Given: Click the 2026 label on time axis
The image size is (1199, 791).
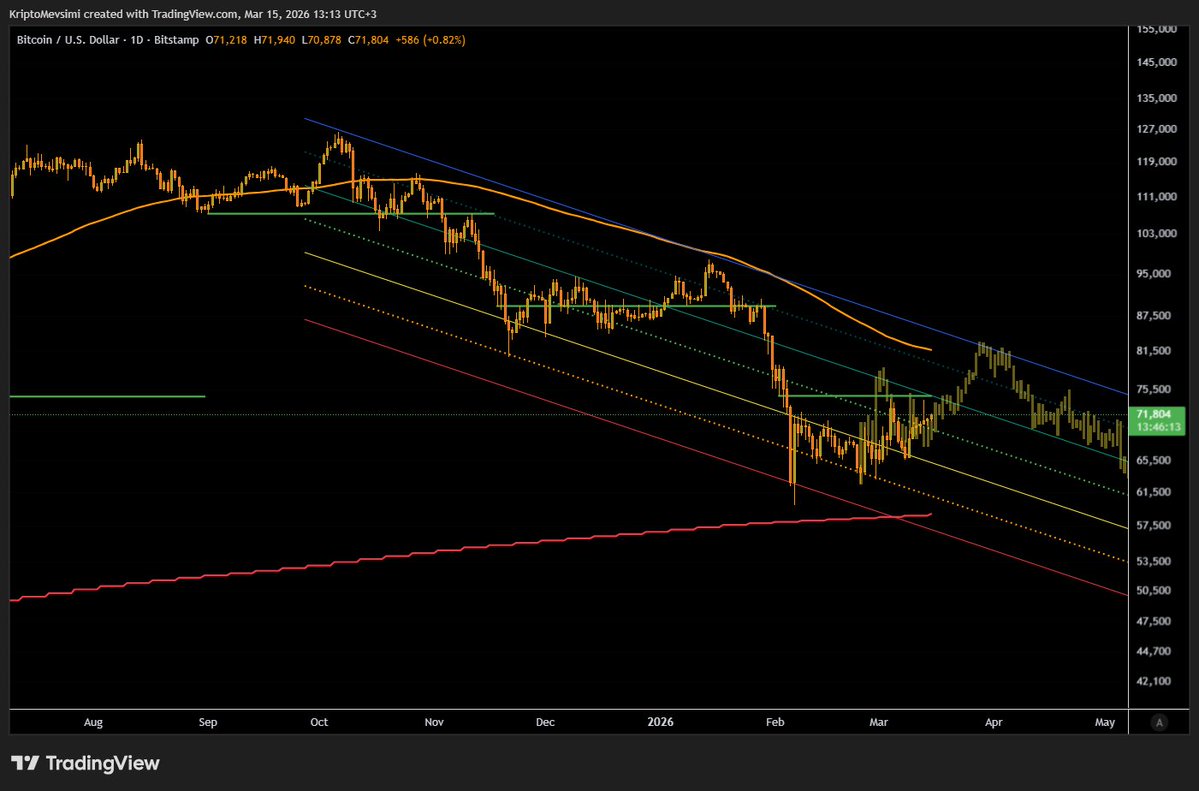Looking at the screenshot, I should 661,722.
